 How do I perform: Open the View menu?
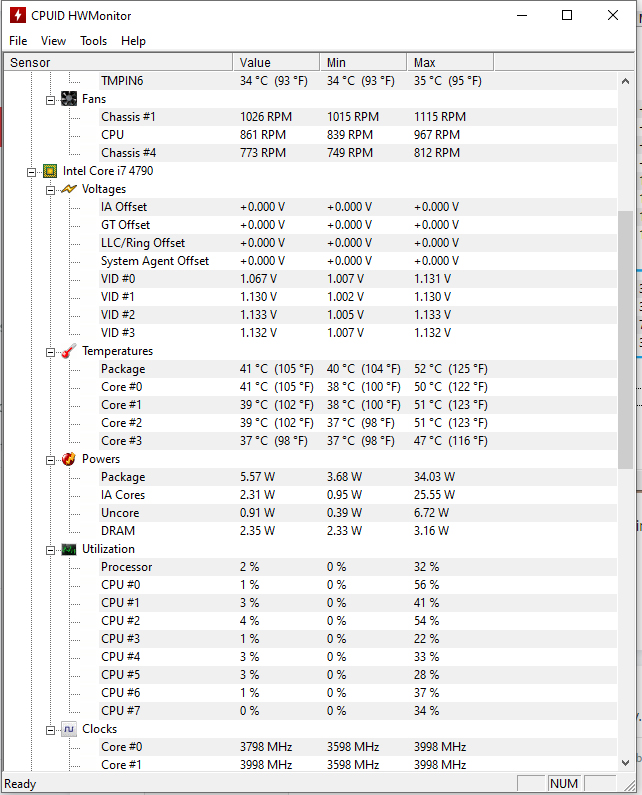point(53,41)
